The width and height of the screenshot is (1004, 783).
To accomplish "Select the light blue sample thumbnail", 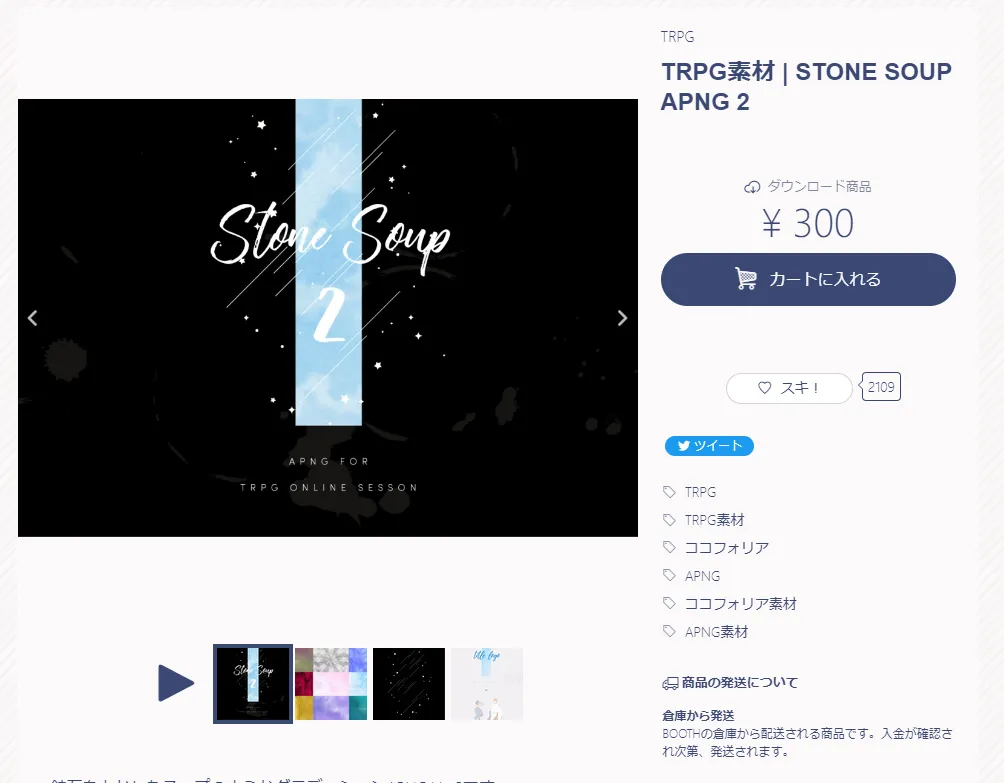I will [x=487, y=684].
